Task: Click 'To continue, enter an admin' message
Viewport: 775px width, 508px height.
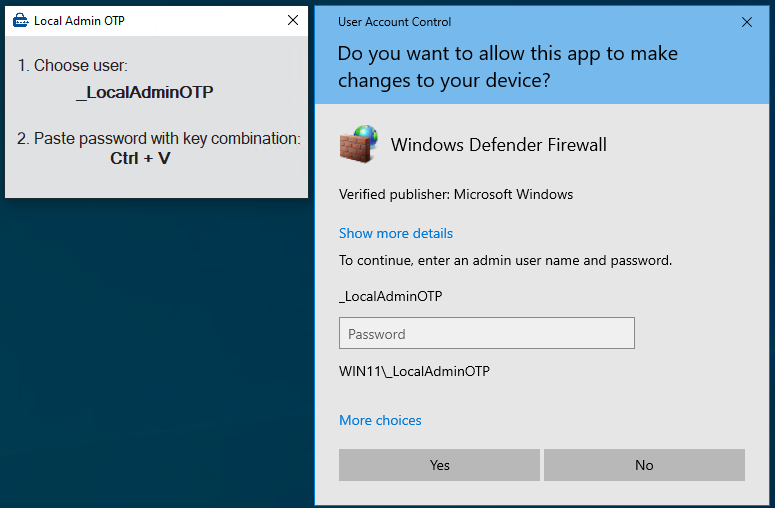Action: (505, 260)
